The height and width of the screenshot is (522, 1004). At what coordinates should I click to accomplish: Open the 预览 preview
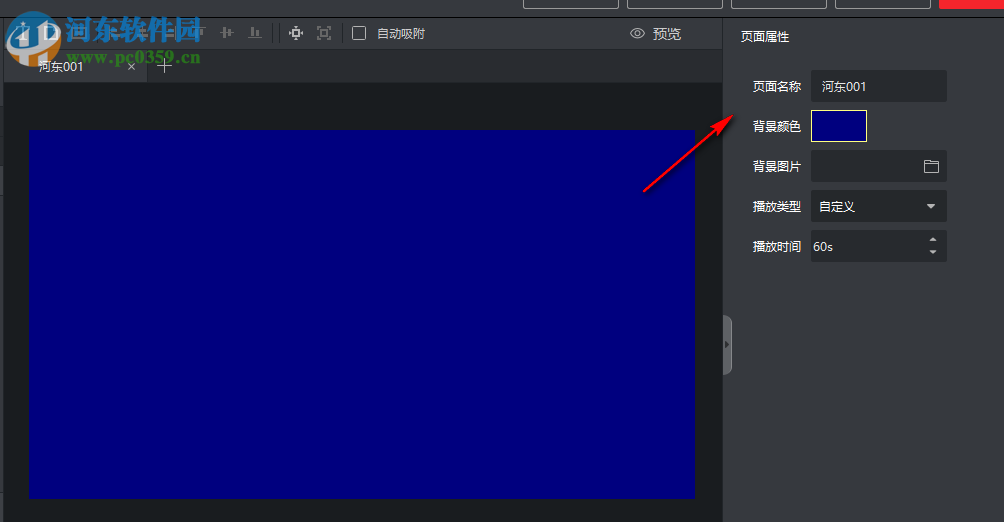(x=656, y=34)
